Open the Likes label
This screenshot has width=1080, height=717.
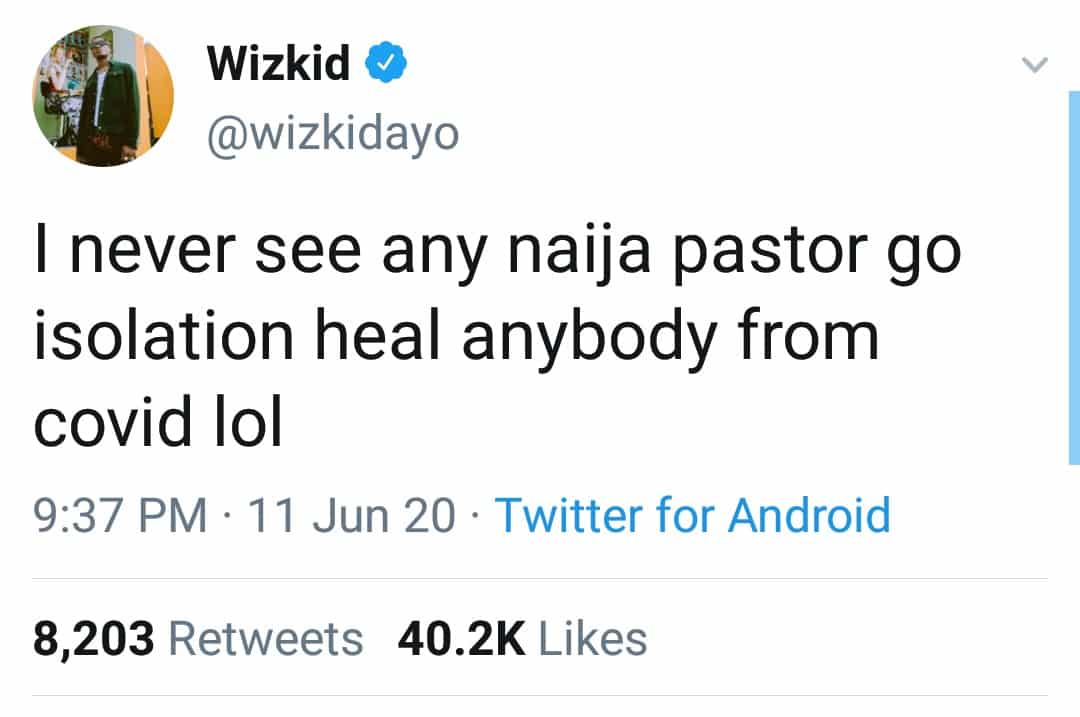click(593, 638)
